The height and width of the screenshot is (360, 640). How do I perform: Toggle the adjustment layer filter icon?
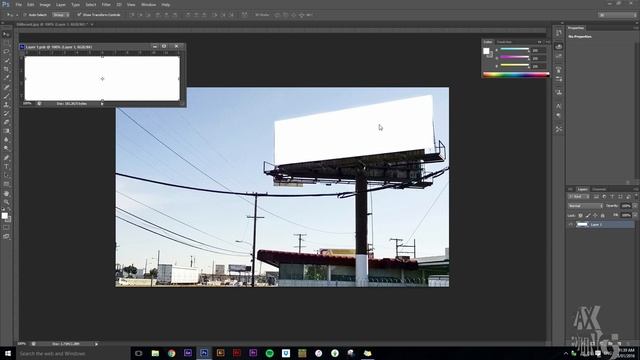click(604, 197)
